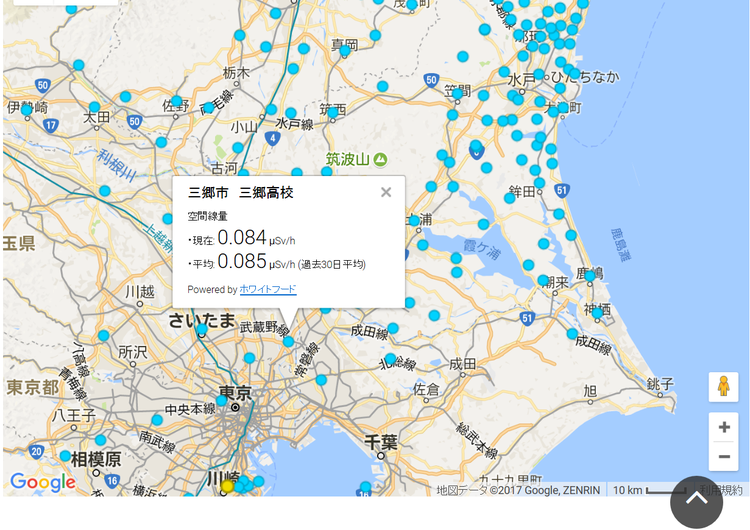Viewport: 750px width, 530px height.
Task: Click the cyan marker at 神栖
Action: pyautogui.click(x=597, y=313)
